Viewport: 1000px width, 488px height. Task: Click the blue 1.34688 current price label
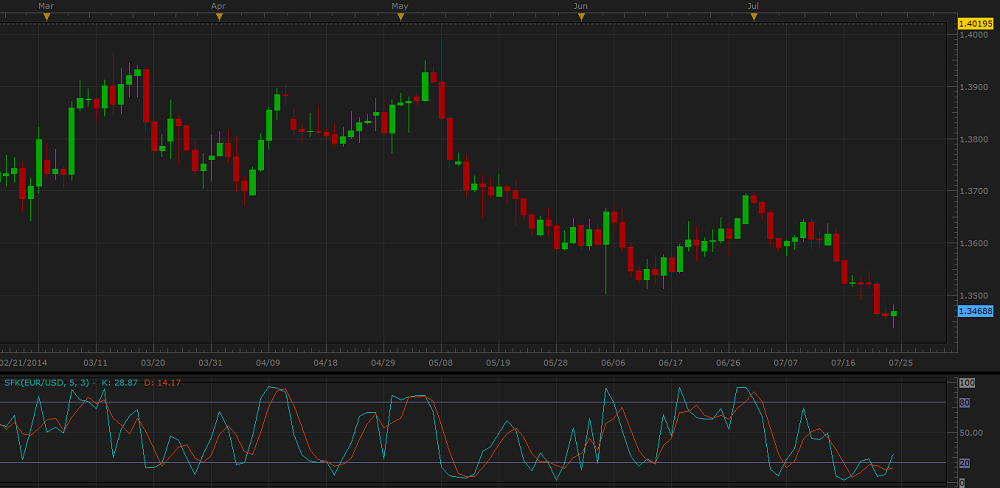976,311
